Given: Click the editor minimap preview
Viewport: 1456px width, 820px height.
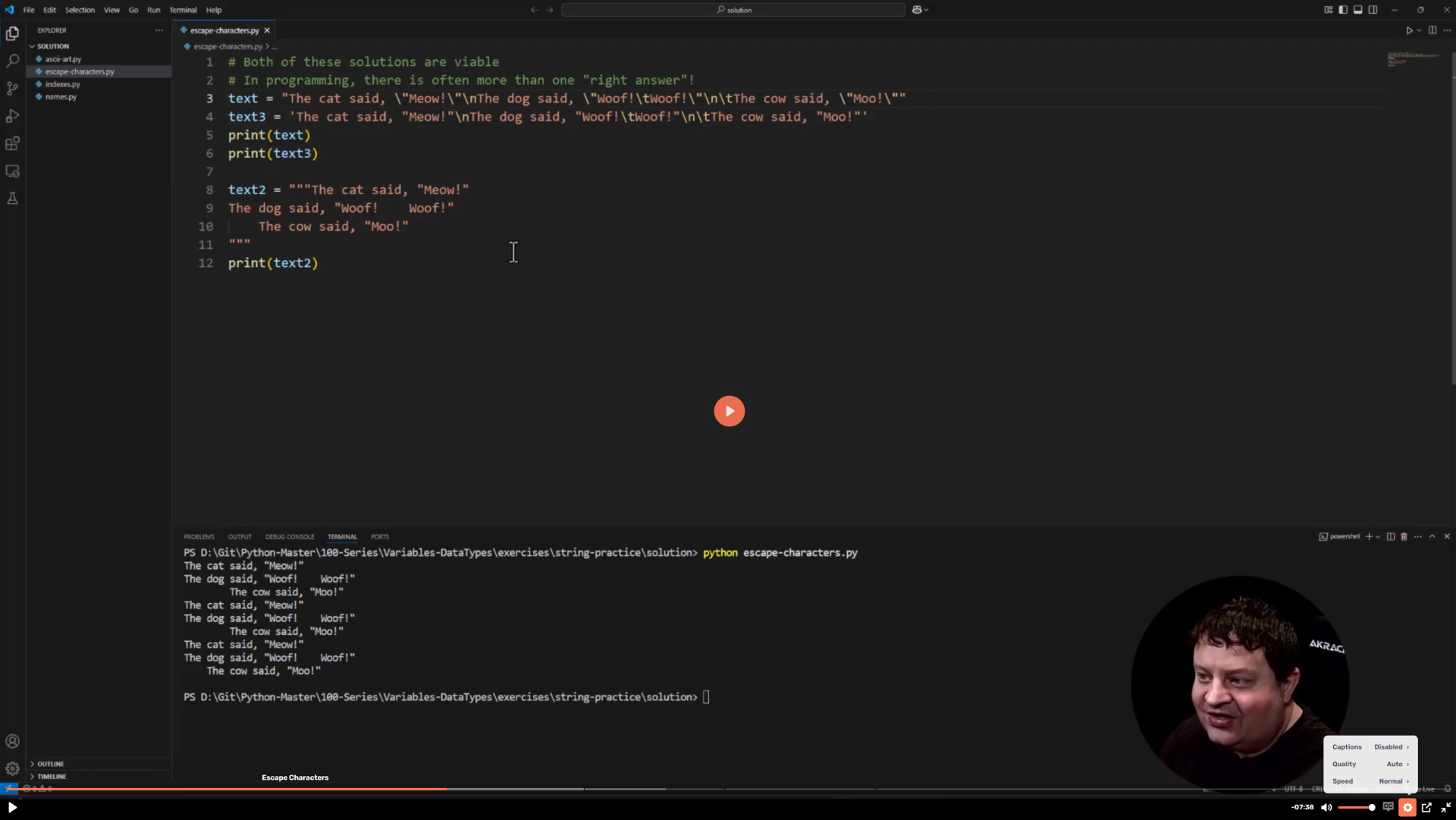Looking at the screenshot, I should coord(1413,59).
